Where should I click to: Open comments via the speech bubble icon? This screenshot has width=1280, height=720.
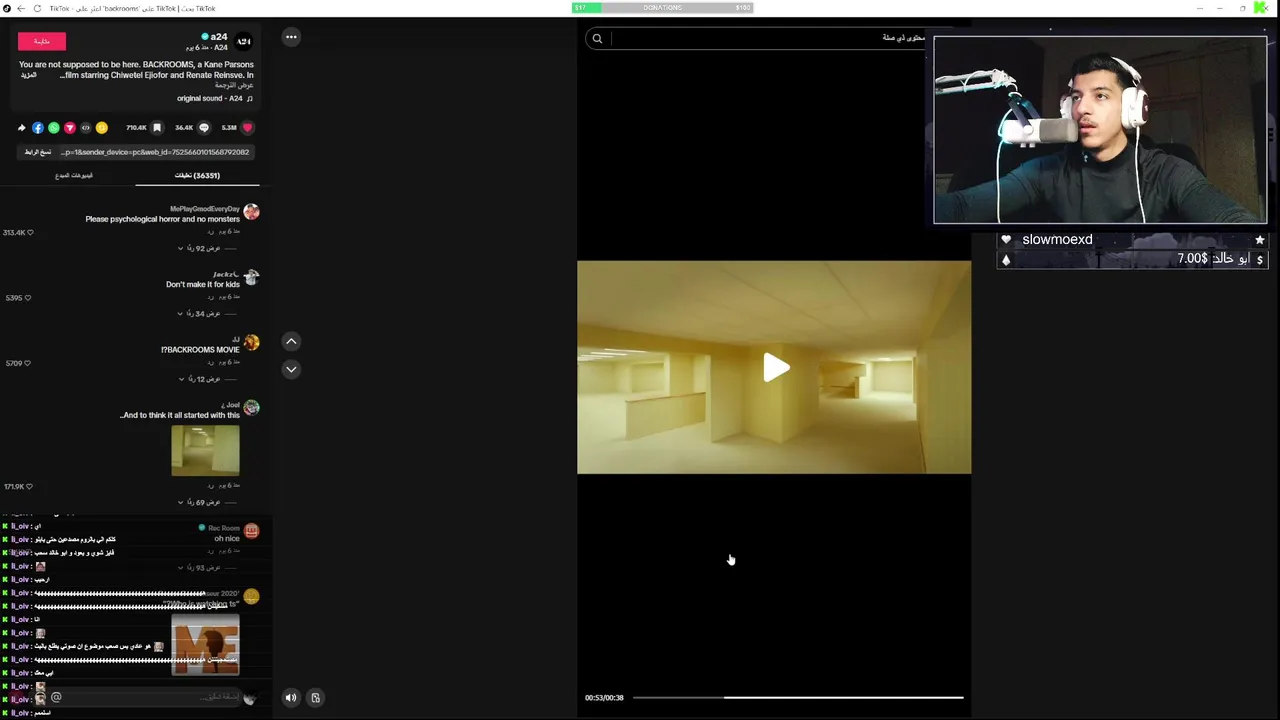tap(204, 128)
